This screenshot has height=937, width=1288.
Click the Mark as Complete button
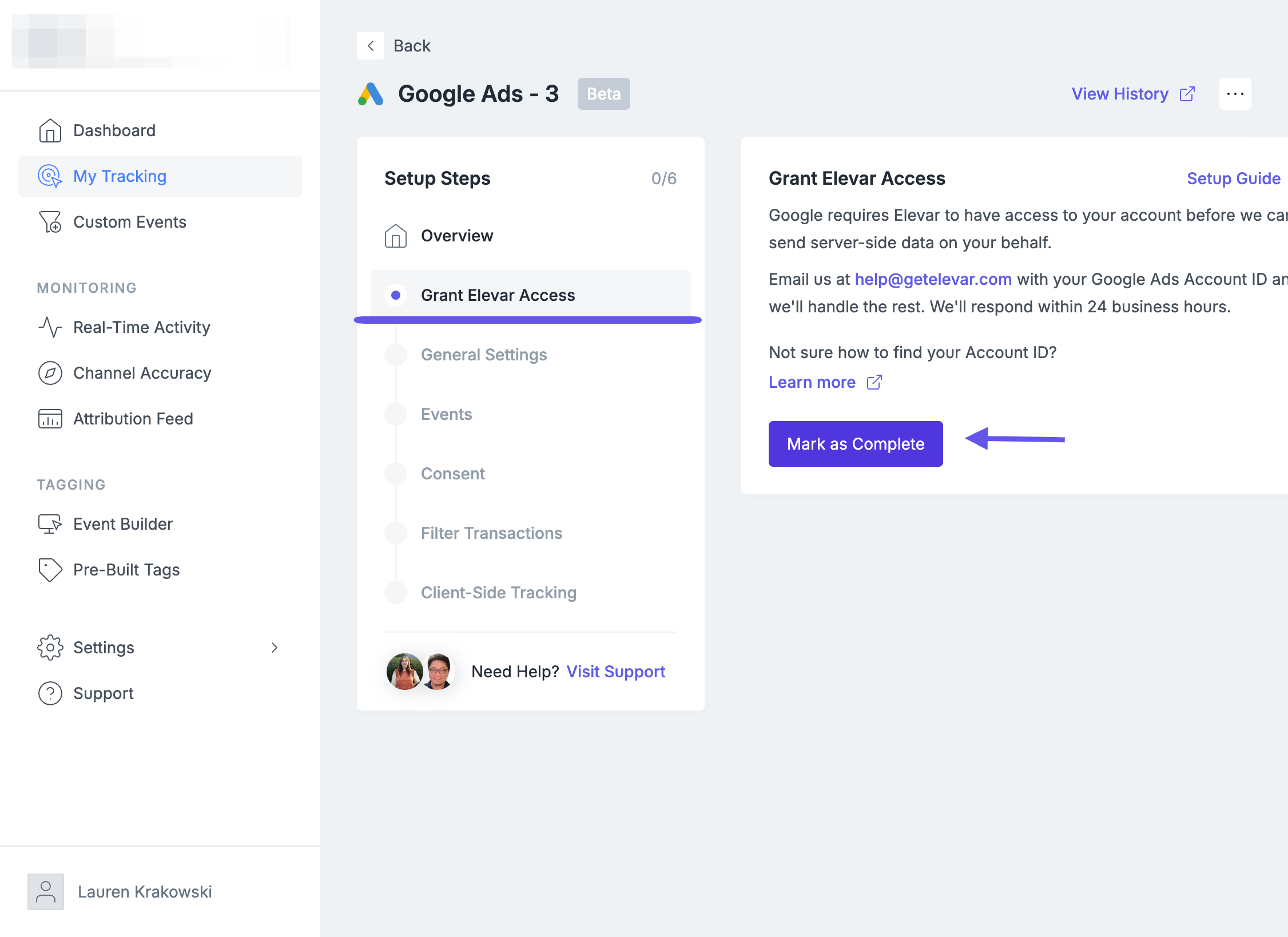[856, 444]
